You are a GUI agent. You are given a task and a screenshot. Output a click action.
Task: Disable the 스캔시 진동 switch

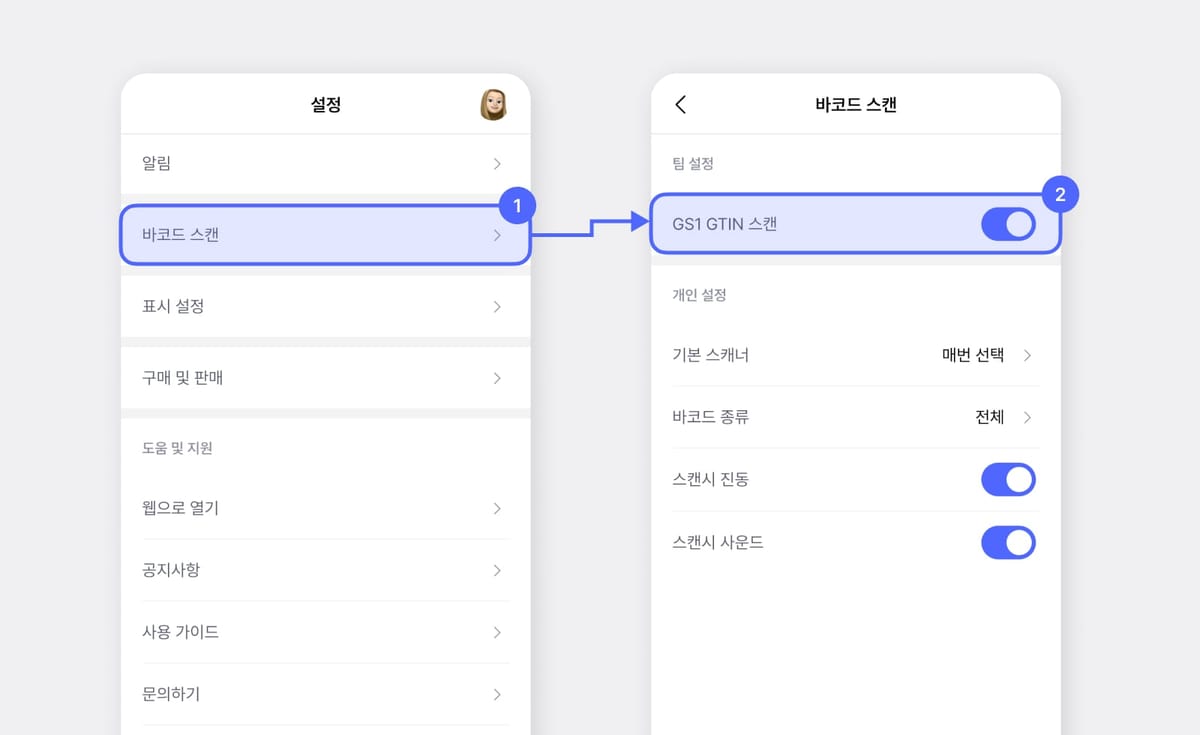(x=1008, y=479)
